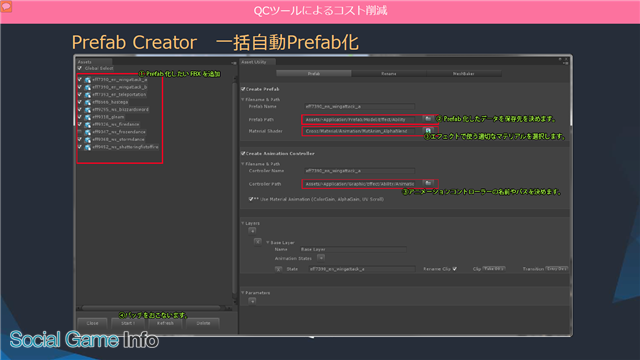
Task: Click the Start button
Action: (128, 323)
